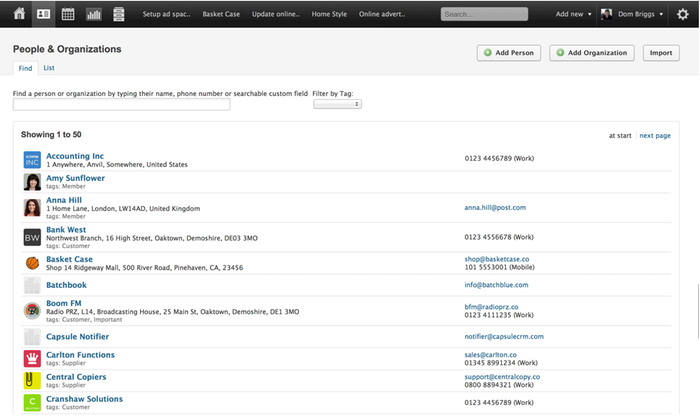Click green plus on Add Person

pyautogui.click(x=488, y=53)
